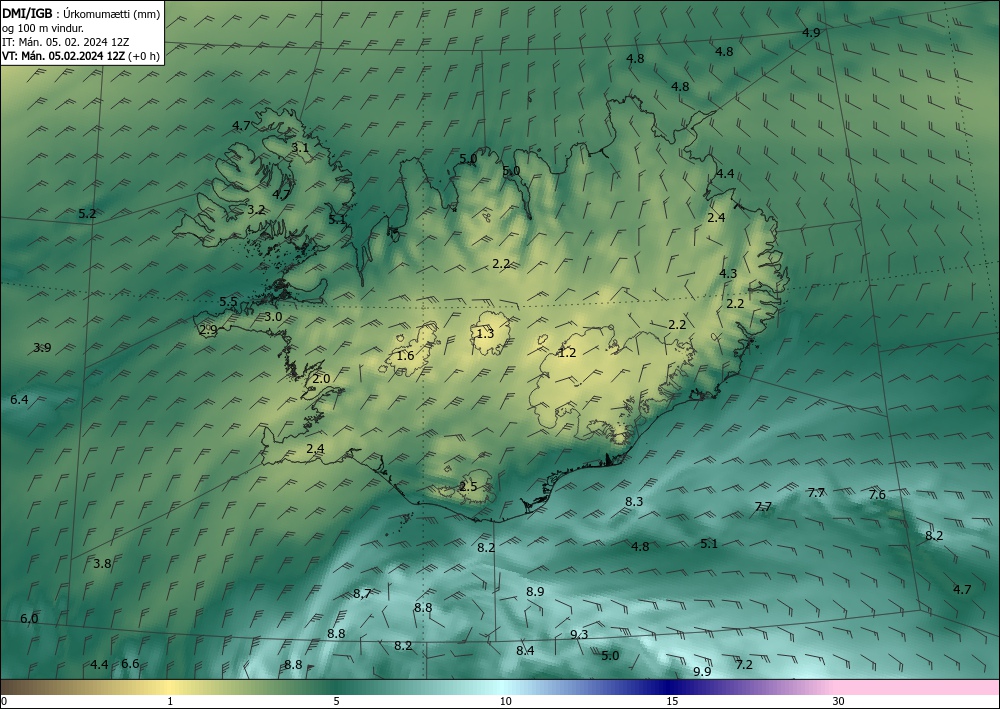Click the 6.0 value at the left edge
This screenshot has width=1000, height=709.
tap(29, 618)
